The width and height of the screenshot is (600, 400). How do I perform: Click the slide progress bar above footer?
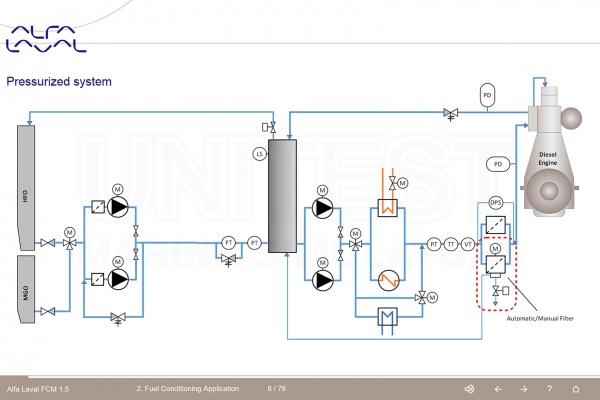(300, 377)
